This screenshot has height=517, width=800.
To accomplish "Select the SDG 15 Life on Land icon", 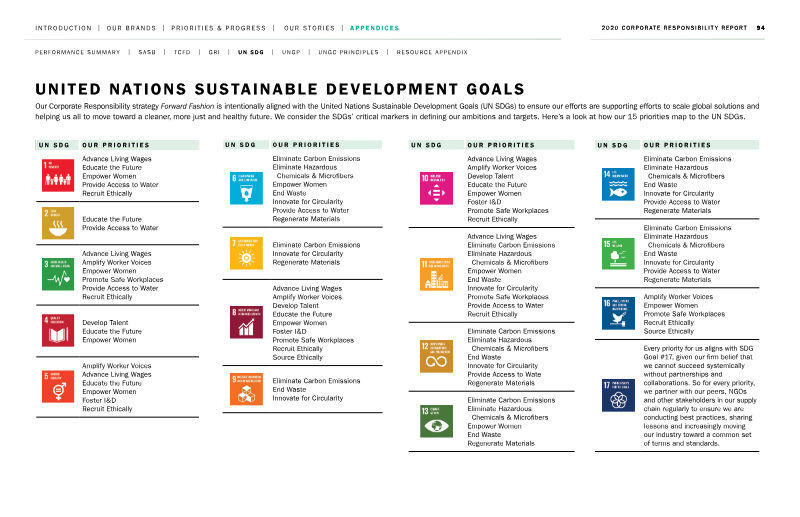I will point(618,253).
